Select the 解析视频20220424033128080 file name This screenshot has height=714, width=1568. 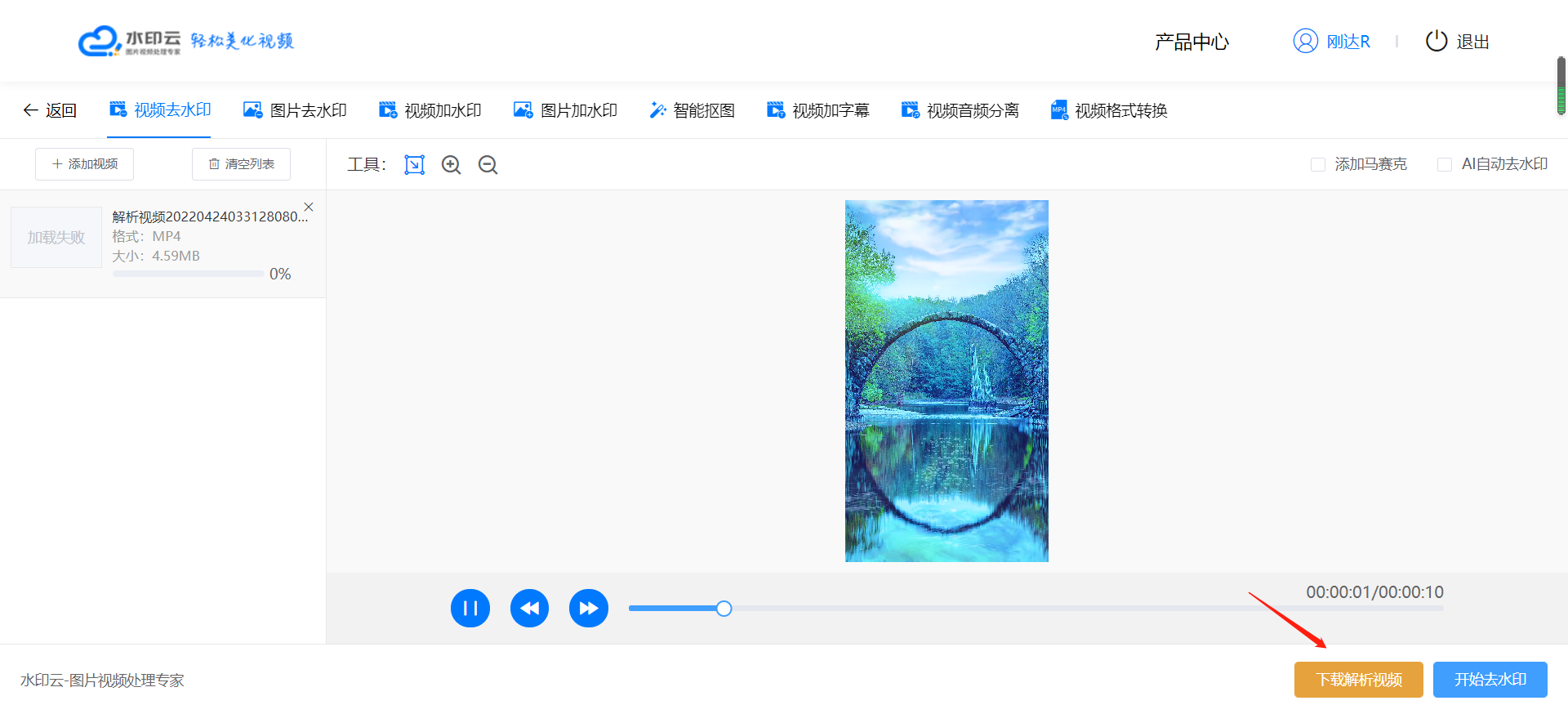(x=210, y=216)
